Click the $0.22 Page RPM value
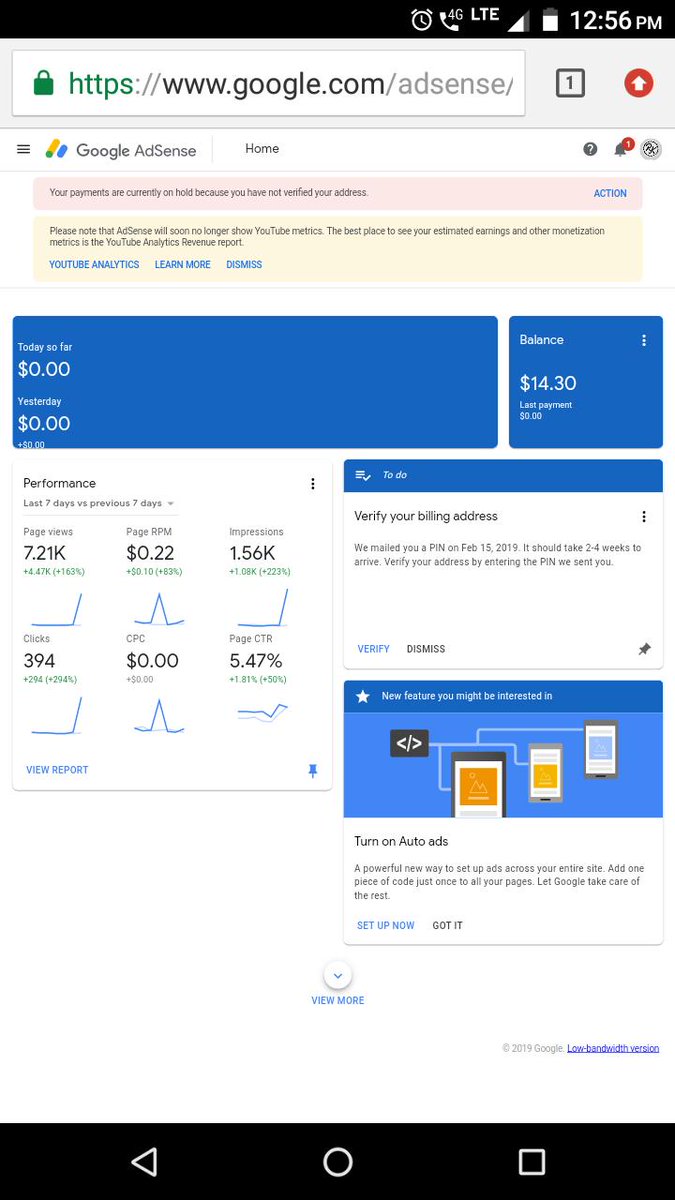675x1200 pixels. pos(150,553)
